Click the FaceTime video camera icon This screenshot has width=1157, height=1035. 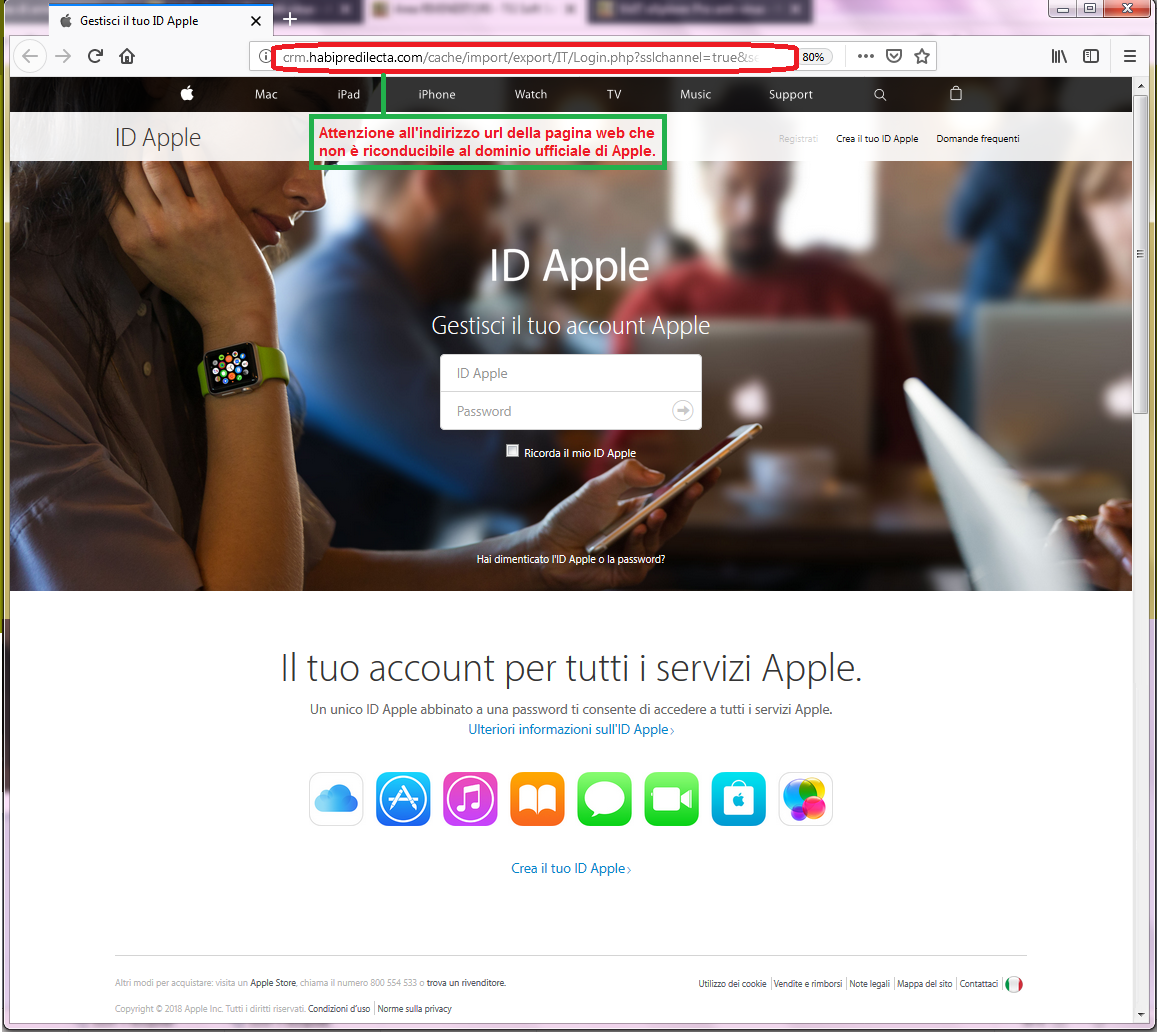pos(671,799)
